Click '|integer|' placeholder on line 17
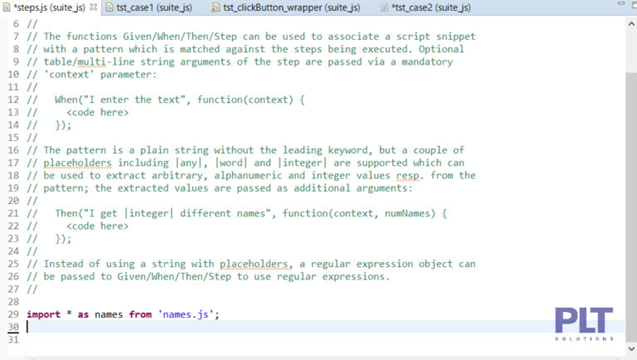The height and width of the screenshot is (360, 637). [x=302, y=163]
